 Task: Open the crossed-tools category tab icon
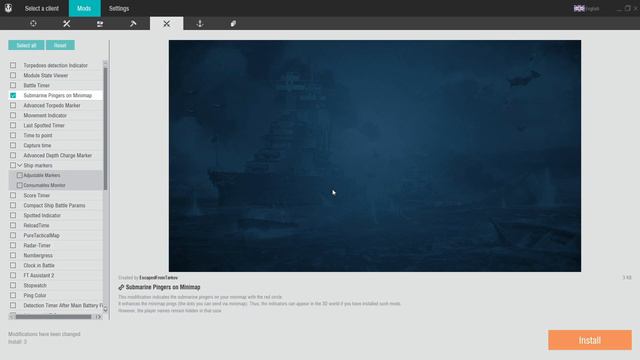[67, 24]
